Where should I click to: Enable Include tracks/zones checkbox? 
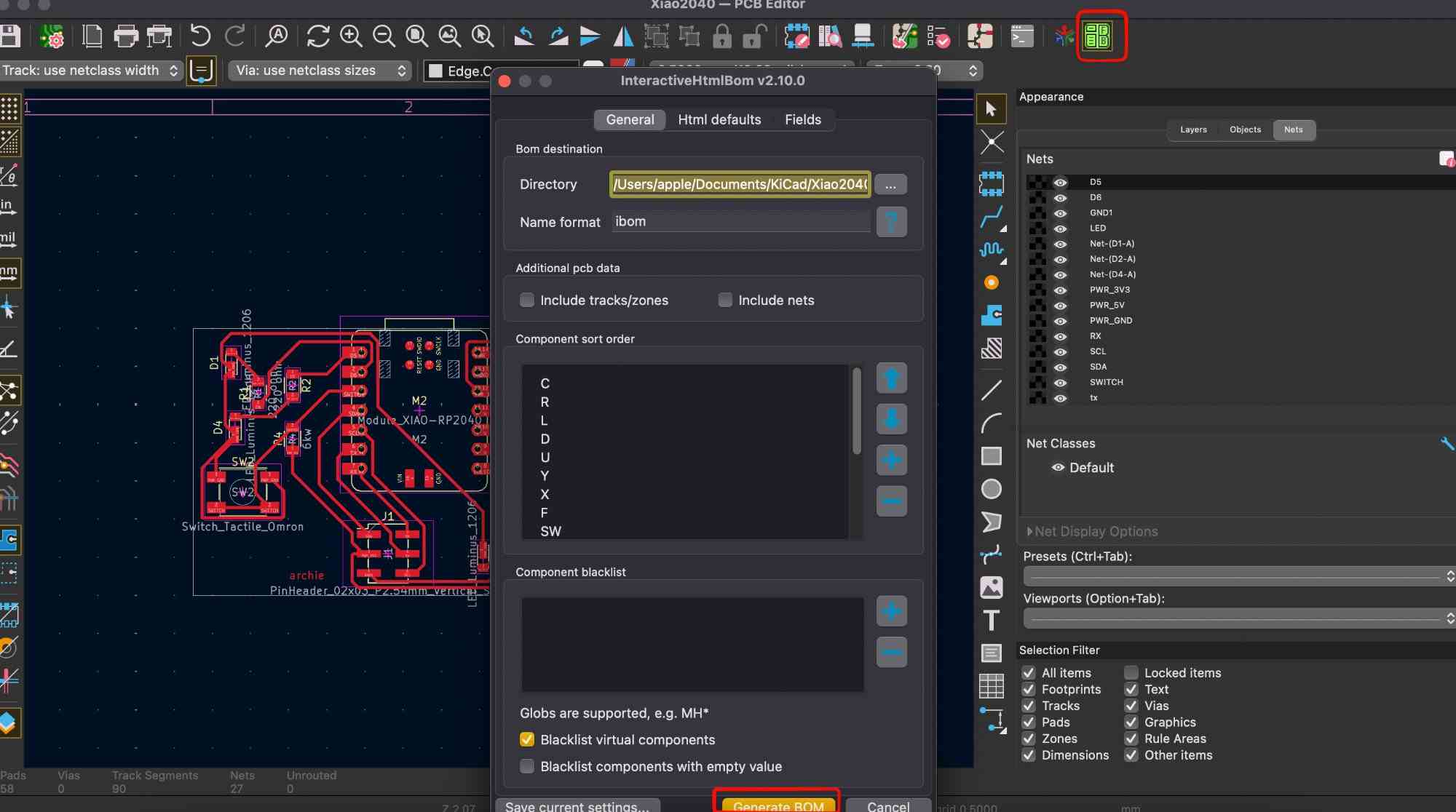click(527, 300)
